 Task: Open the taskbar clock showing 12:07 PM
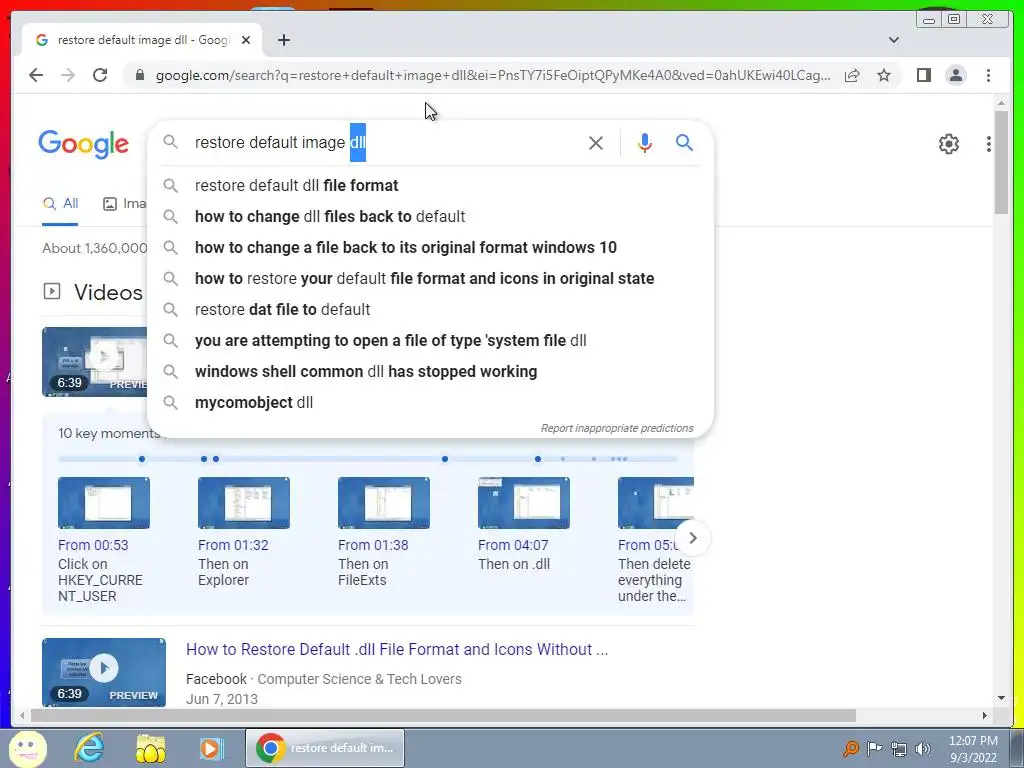click(x=973, y=749)
